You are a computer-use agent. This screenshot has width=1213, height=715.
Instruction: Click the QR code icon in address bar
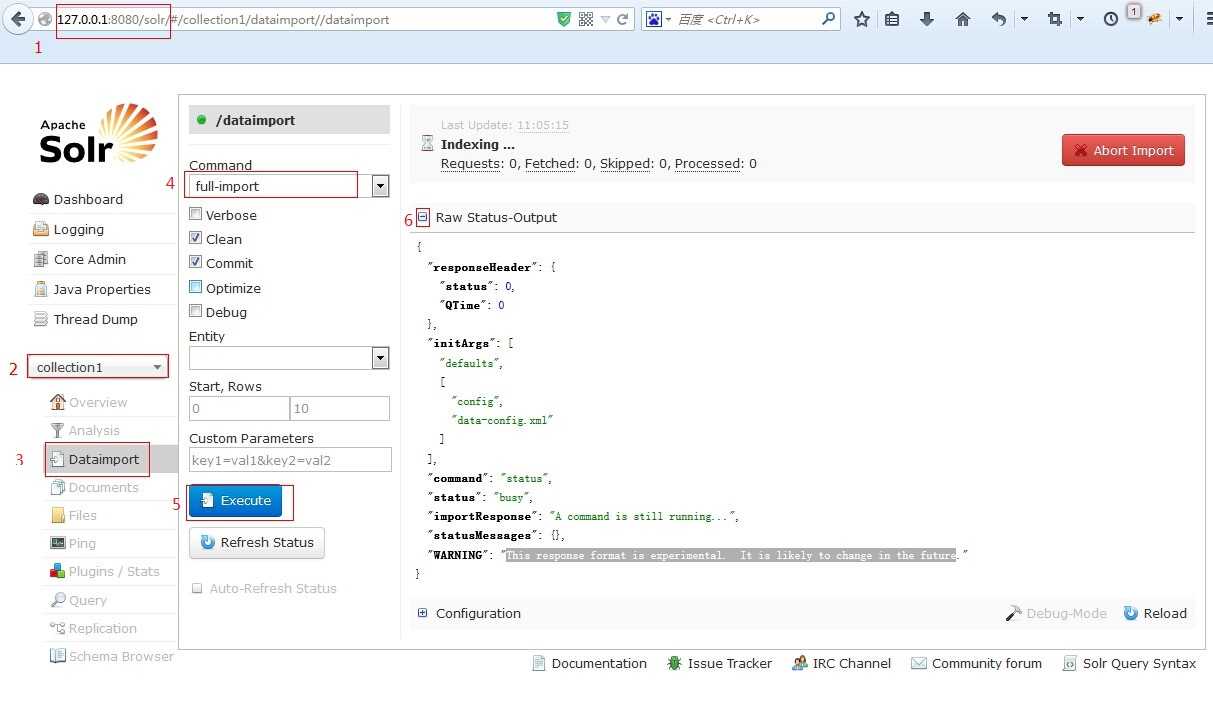[x=586, y=19]
